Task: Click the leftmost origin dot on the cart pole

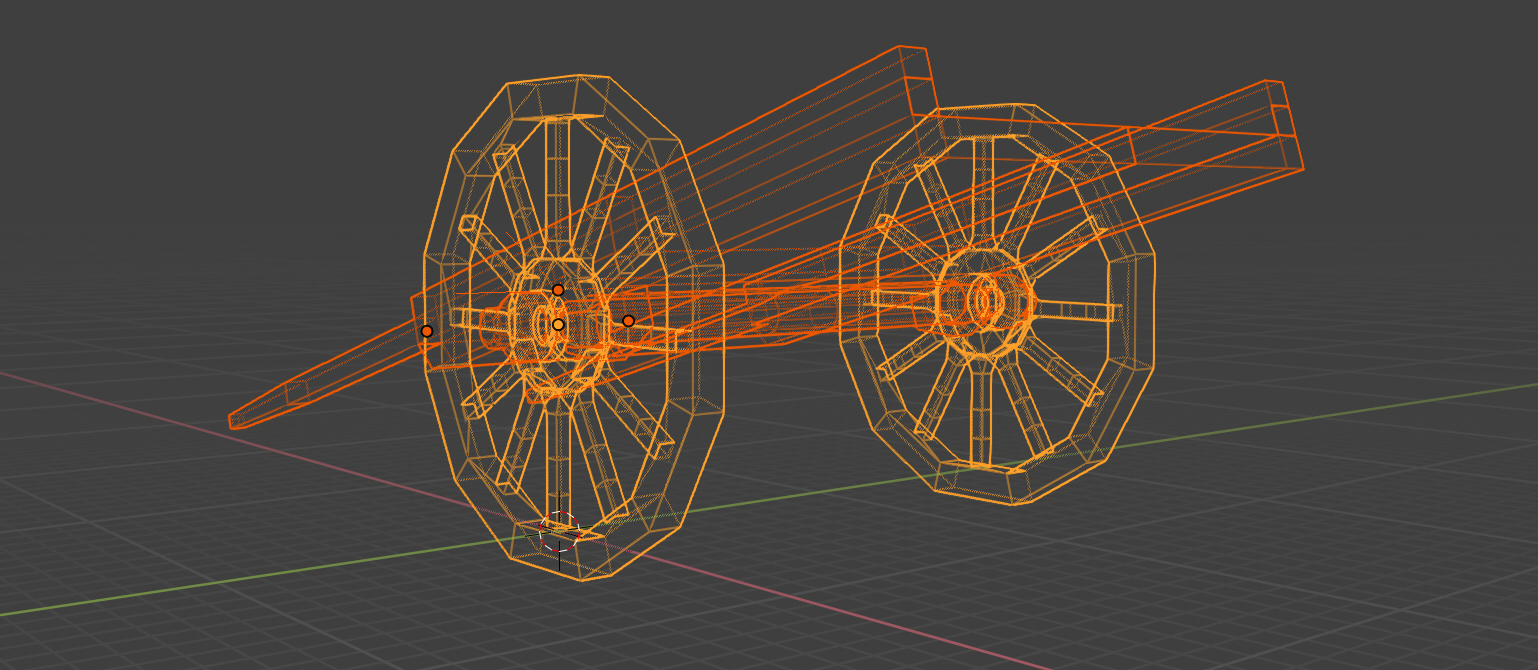Action: tap(427, 331)
